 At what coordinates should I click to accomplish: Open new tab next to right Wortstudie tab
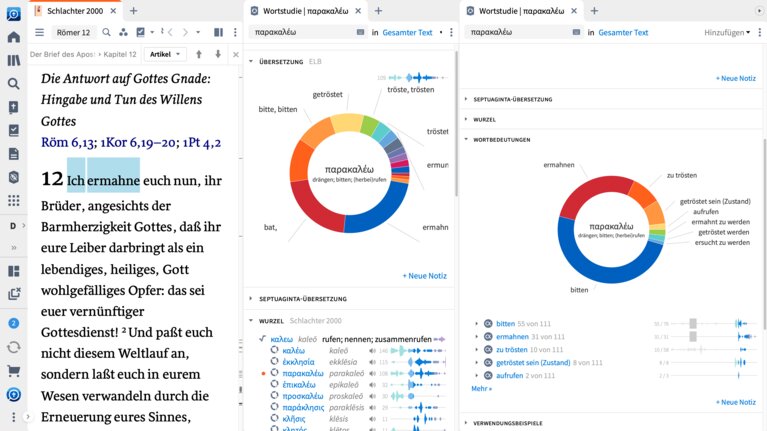coord(594,10)
